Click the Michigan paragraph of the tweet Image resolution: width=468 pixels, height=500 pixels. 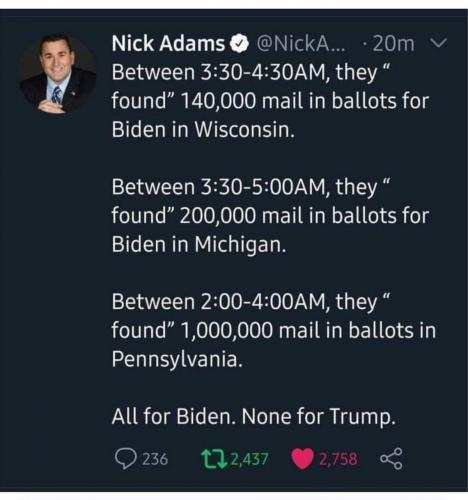coord(270,216)
